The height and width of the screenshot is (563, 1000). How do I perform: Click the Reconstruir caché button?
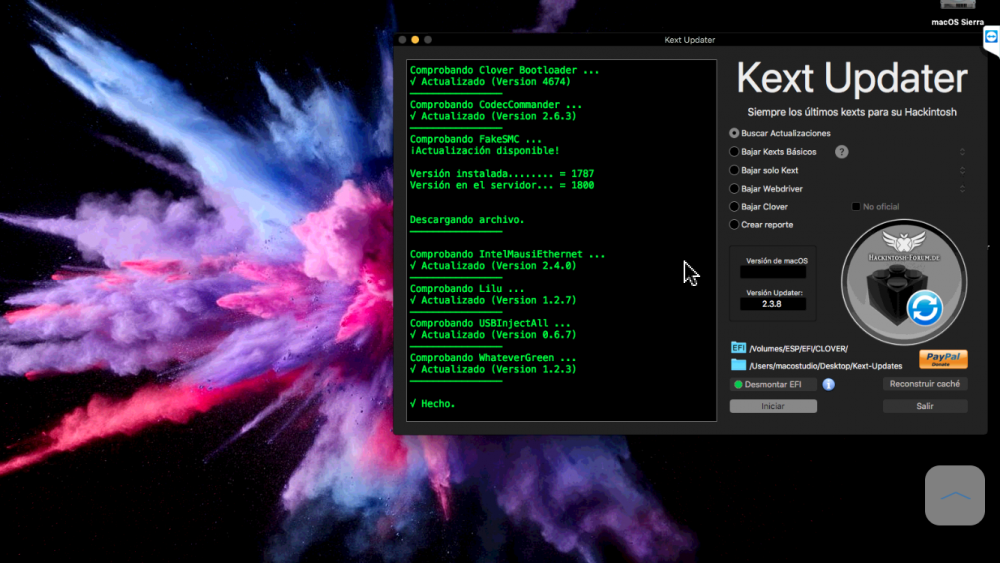click(x=925, y=384)
